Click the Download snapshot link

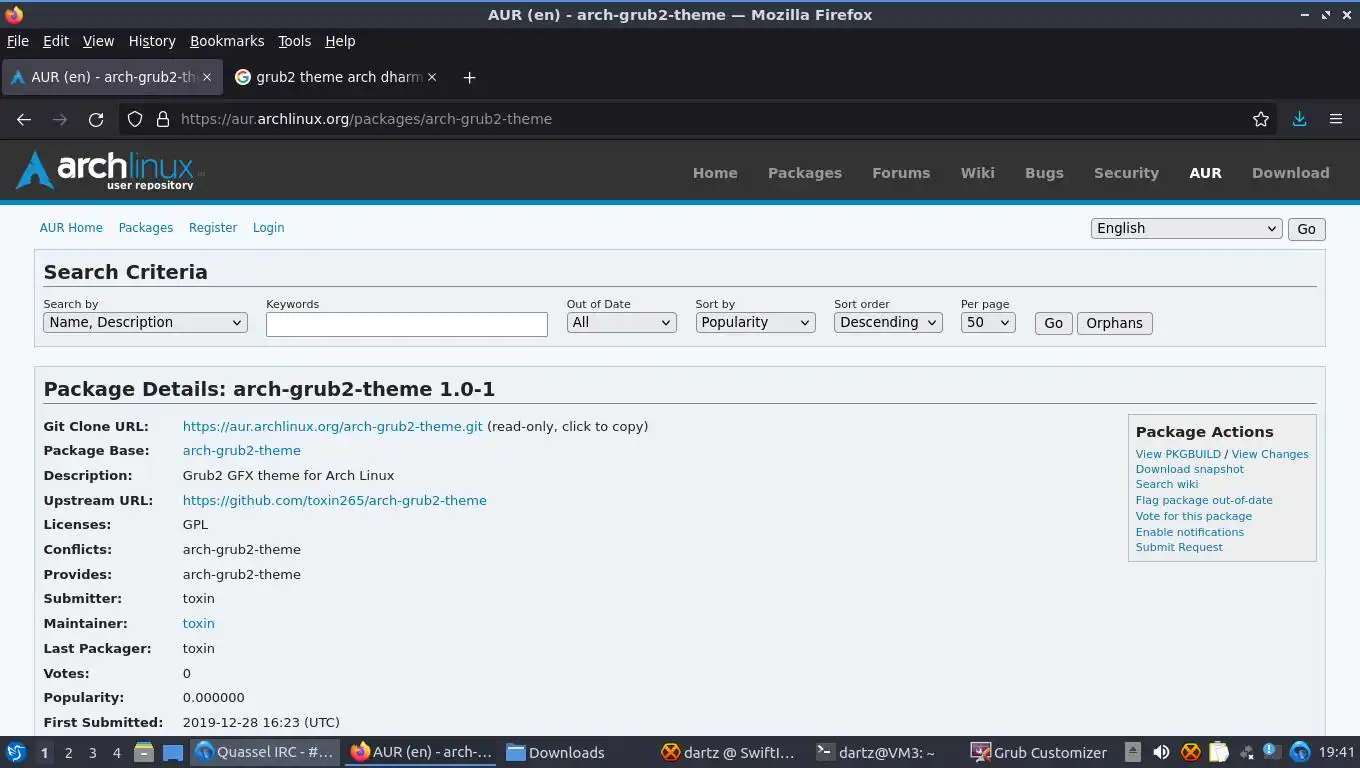tap(1190, 469)
